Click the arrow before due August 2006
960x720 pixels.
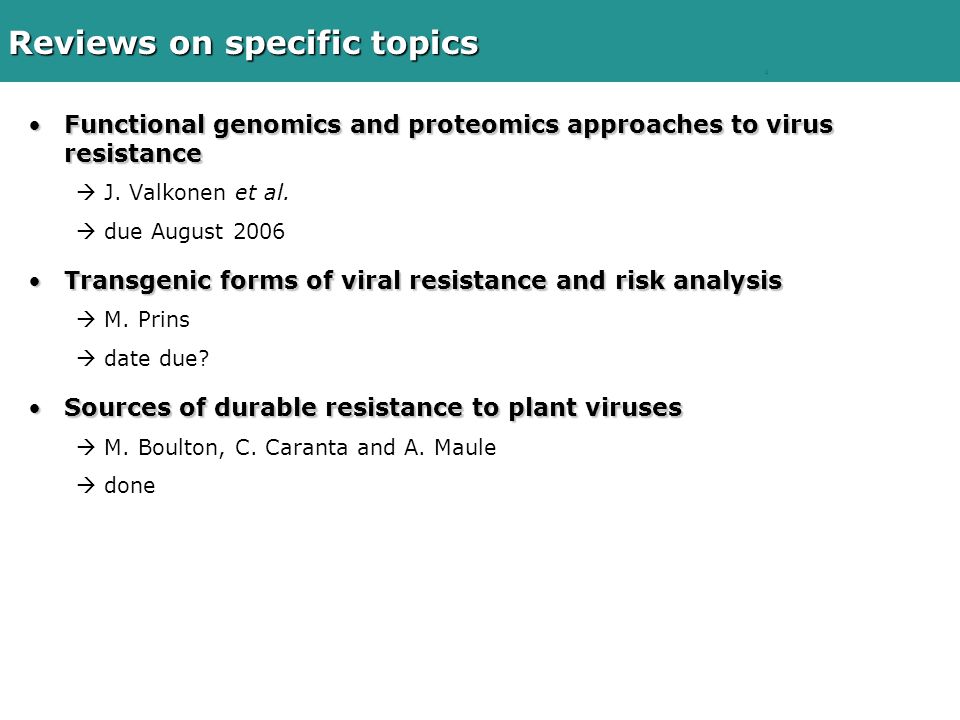pyautogui.click(x=86, y=231)
